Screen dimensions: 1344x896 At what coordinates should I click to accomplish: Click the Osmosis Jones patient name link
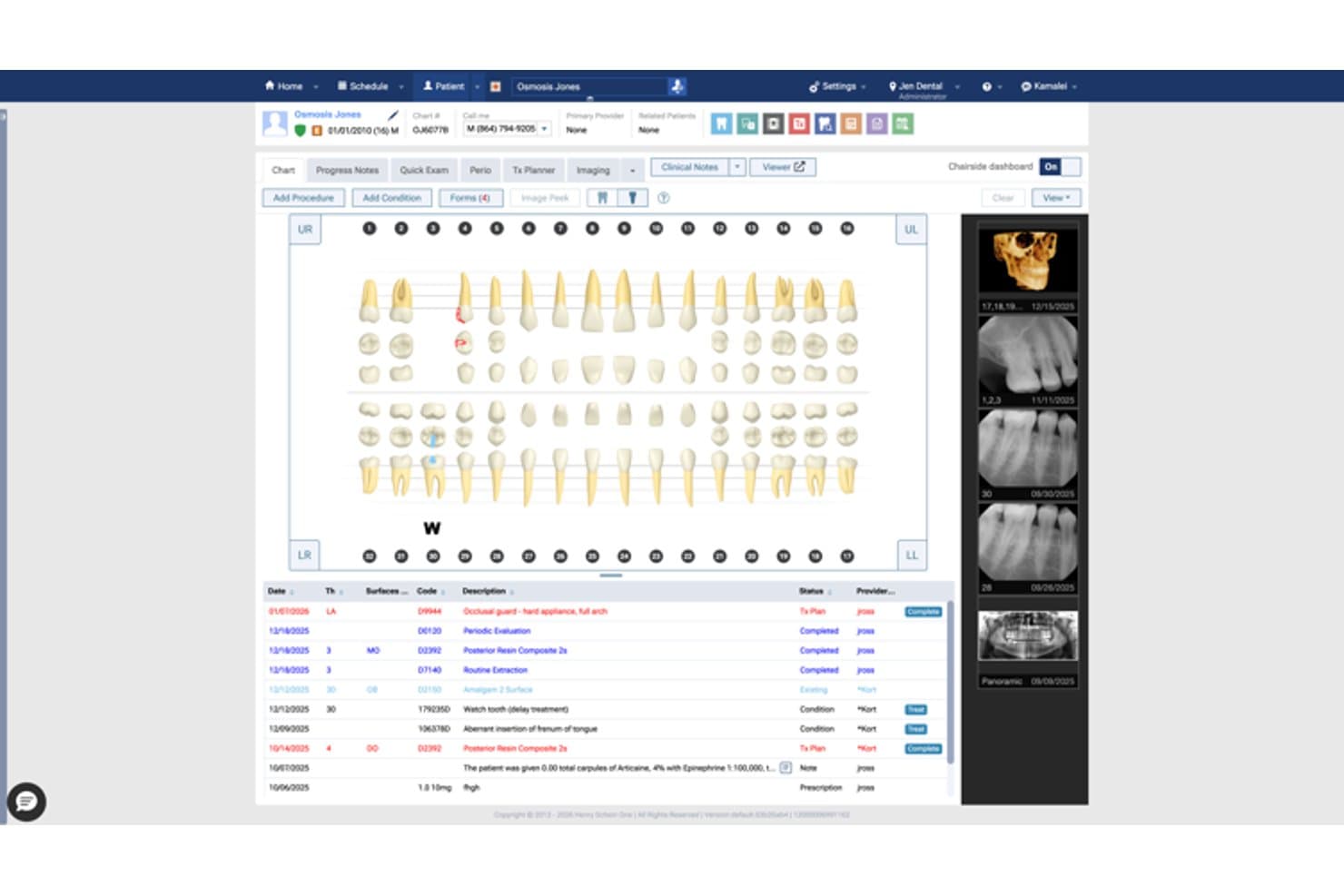pyautogui.click(x=328, y=114)
